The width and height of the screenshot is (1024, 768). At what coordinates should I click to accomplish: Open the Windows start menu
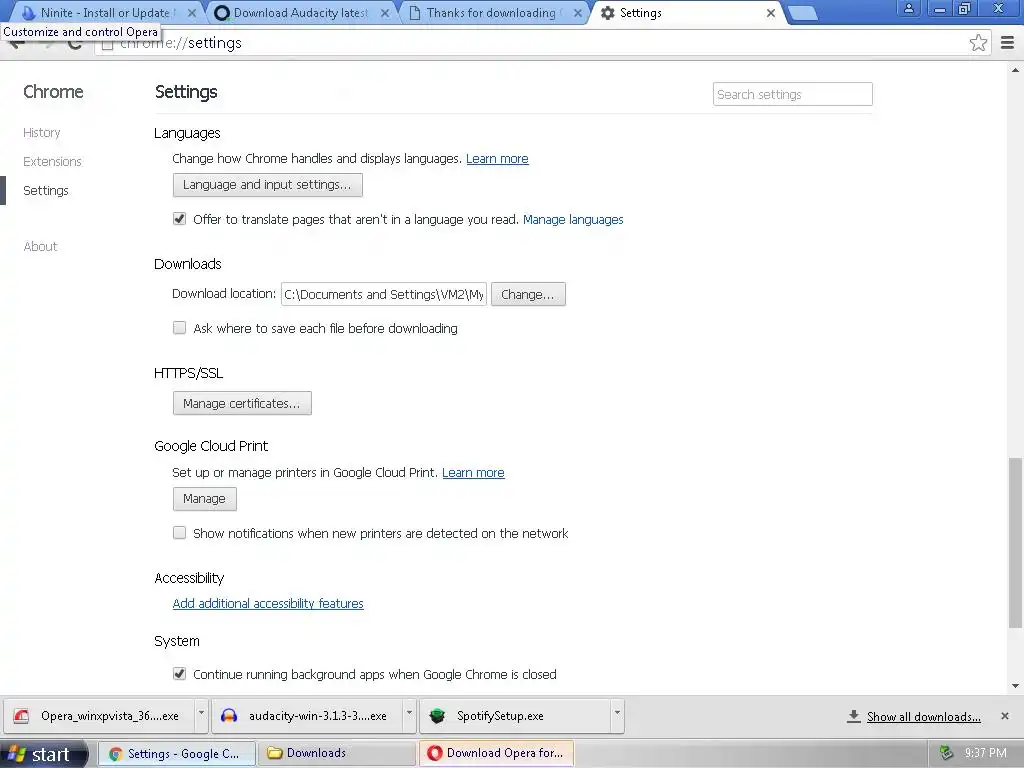point(43,754)
